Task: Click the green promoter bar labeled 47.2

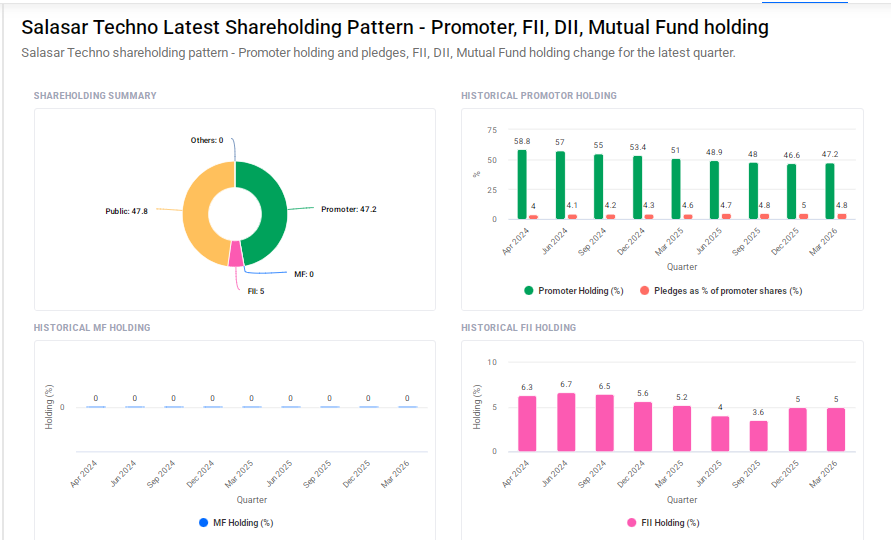Action: pos(830,191)
